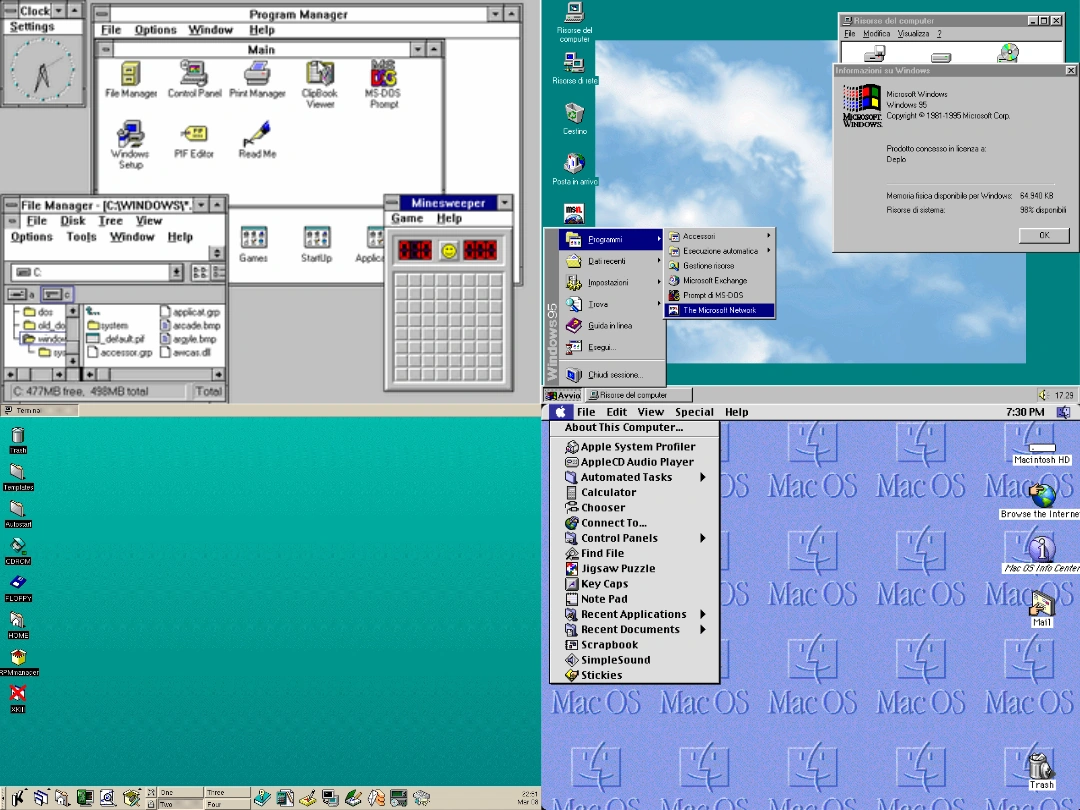This screenshot has height=810, width=1080.
Task: Open the KDE CDROM desktop icon
Action: (x=17, y=547)
